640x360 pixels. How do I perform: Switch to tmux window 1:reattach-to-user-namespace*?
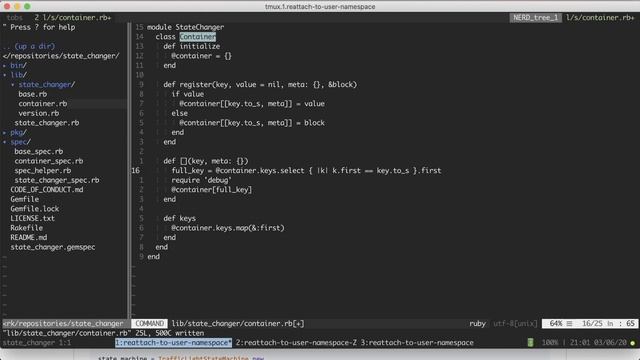point(173,343)
